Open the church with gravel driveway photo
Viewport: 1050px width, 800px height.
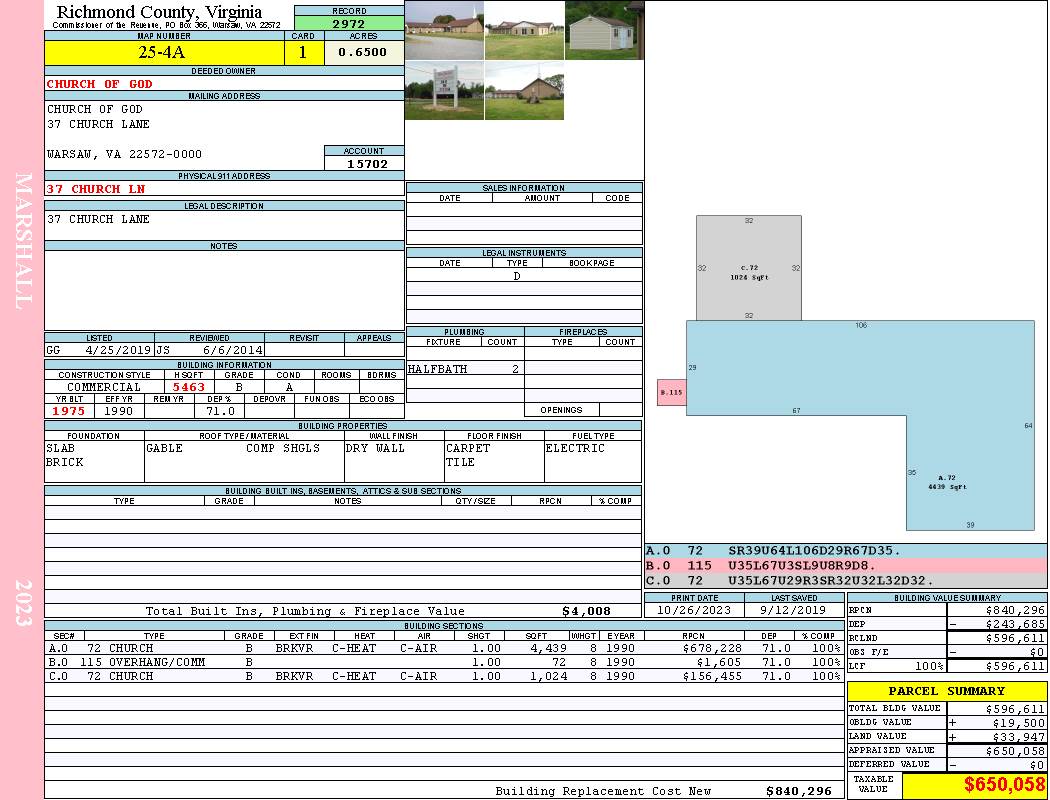click(444, 30)
